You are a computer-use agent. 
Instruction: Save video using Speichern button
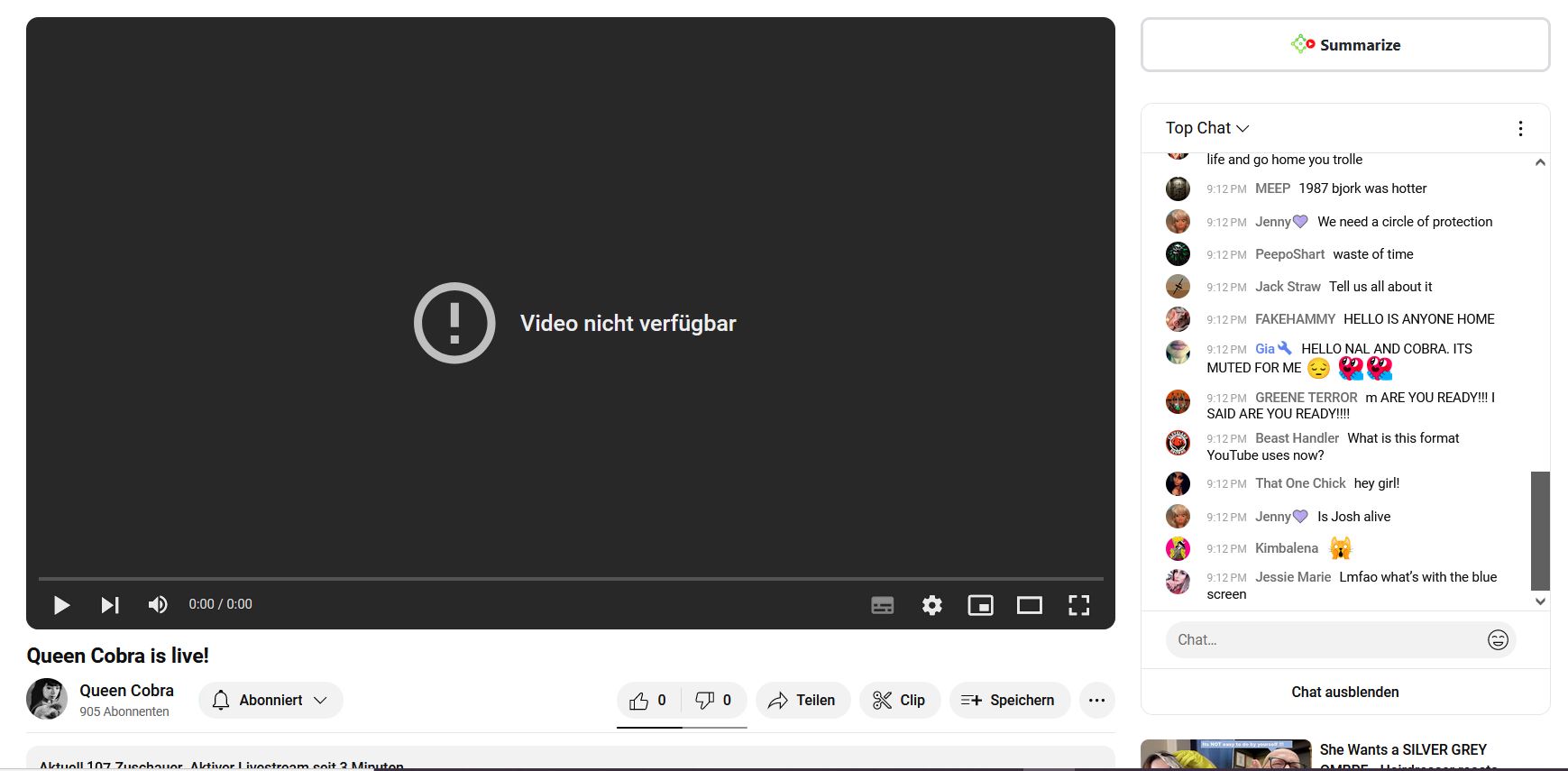point(1009,701)
